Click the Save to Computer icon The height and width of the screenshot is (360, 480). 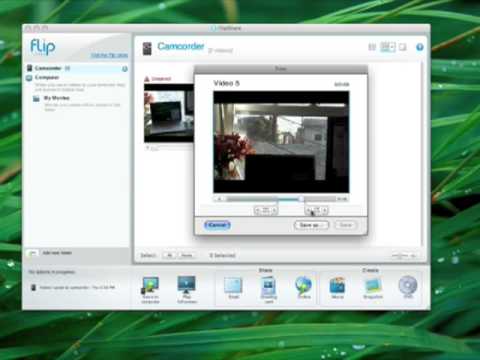click(150, 285)
